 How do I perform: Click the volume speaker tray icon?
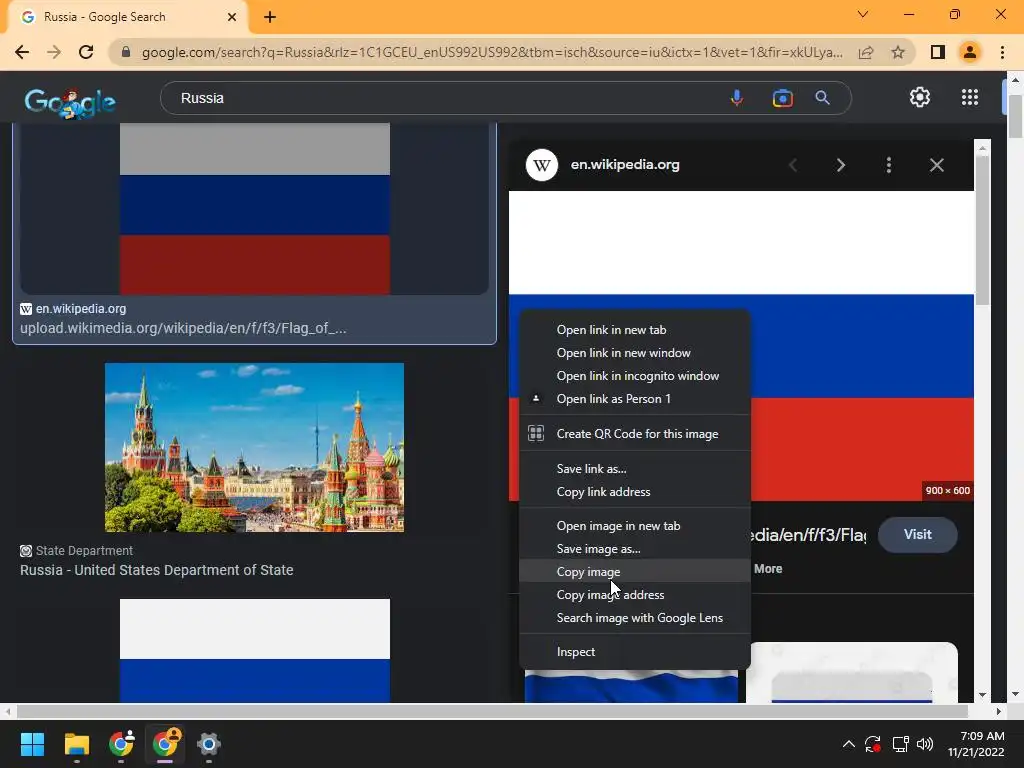click(925, 744)
